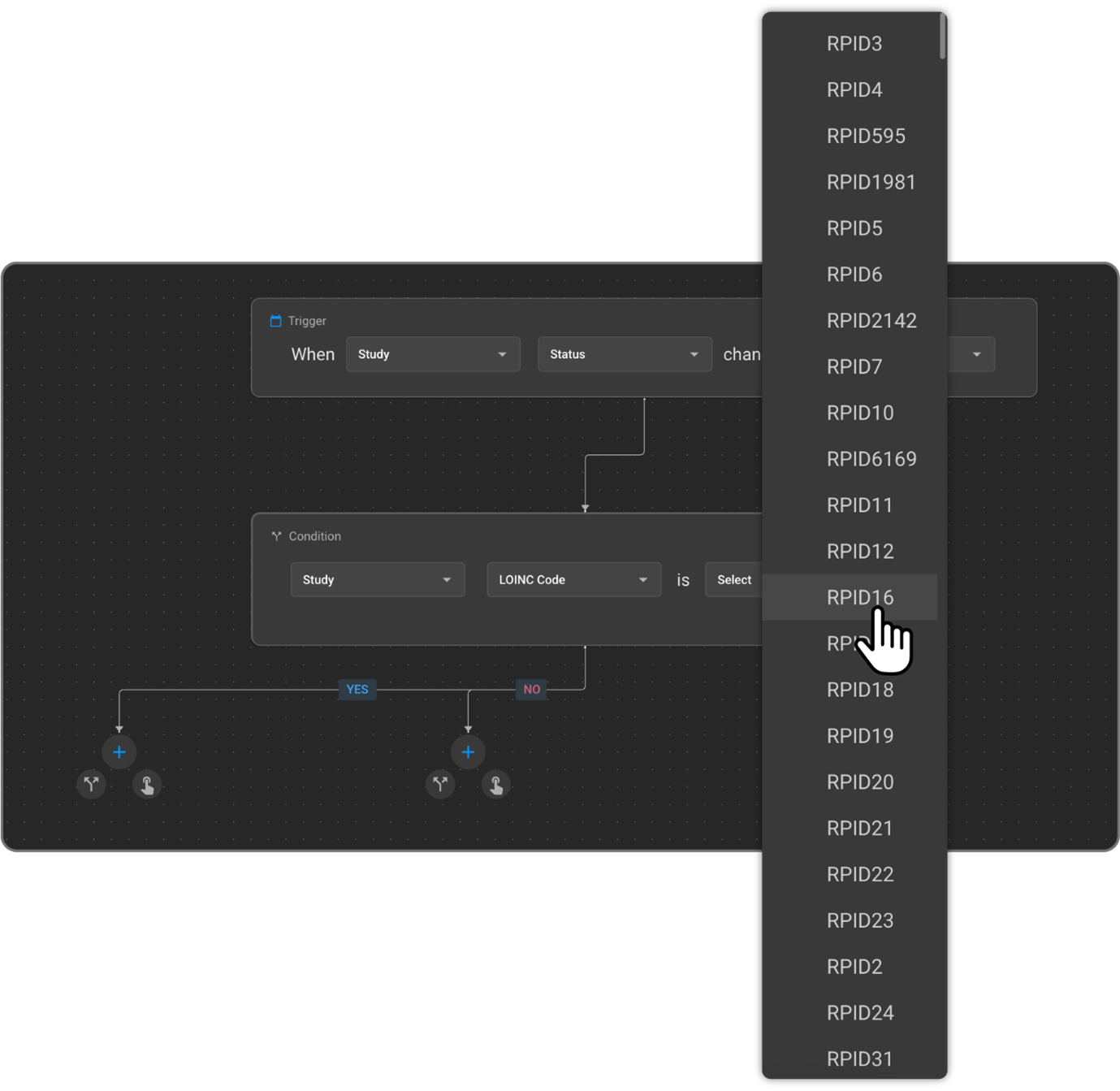Screen dimensions: 1120x1091
Task: Click the Condition fork icon
Action: (276, 536)
